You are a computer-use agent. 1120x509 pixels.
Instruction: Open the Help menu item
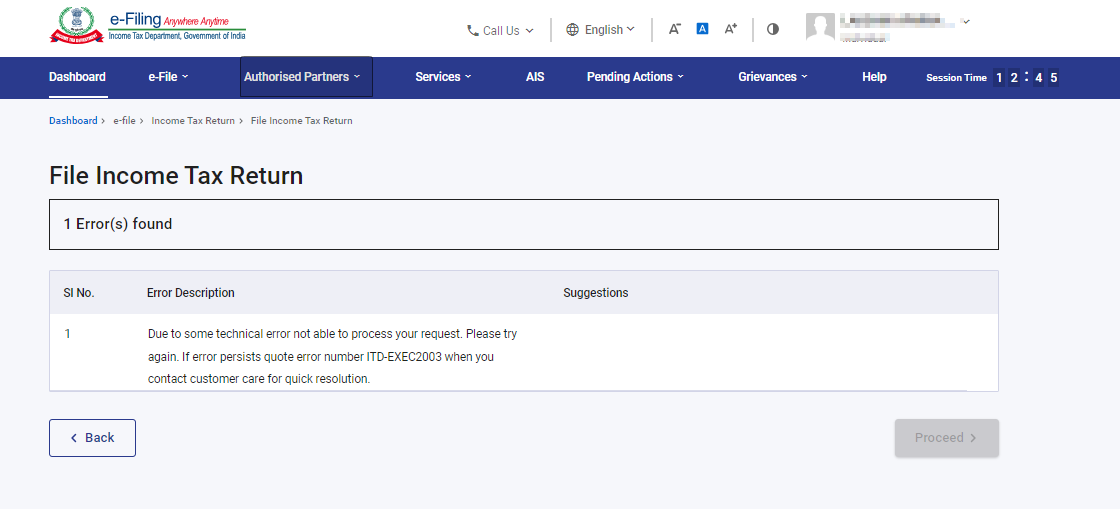[x=874, y=77]
